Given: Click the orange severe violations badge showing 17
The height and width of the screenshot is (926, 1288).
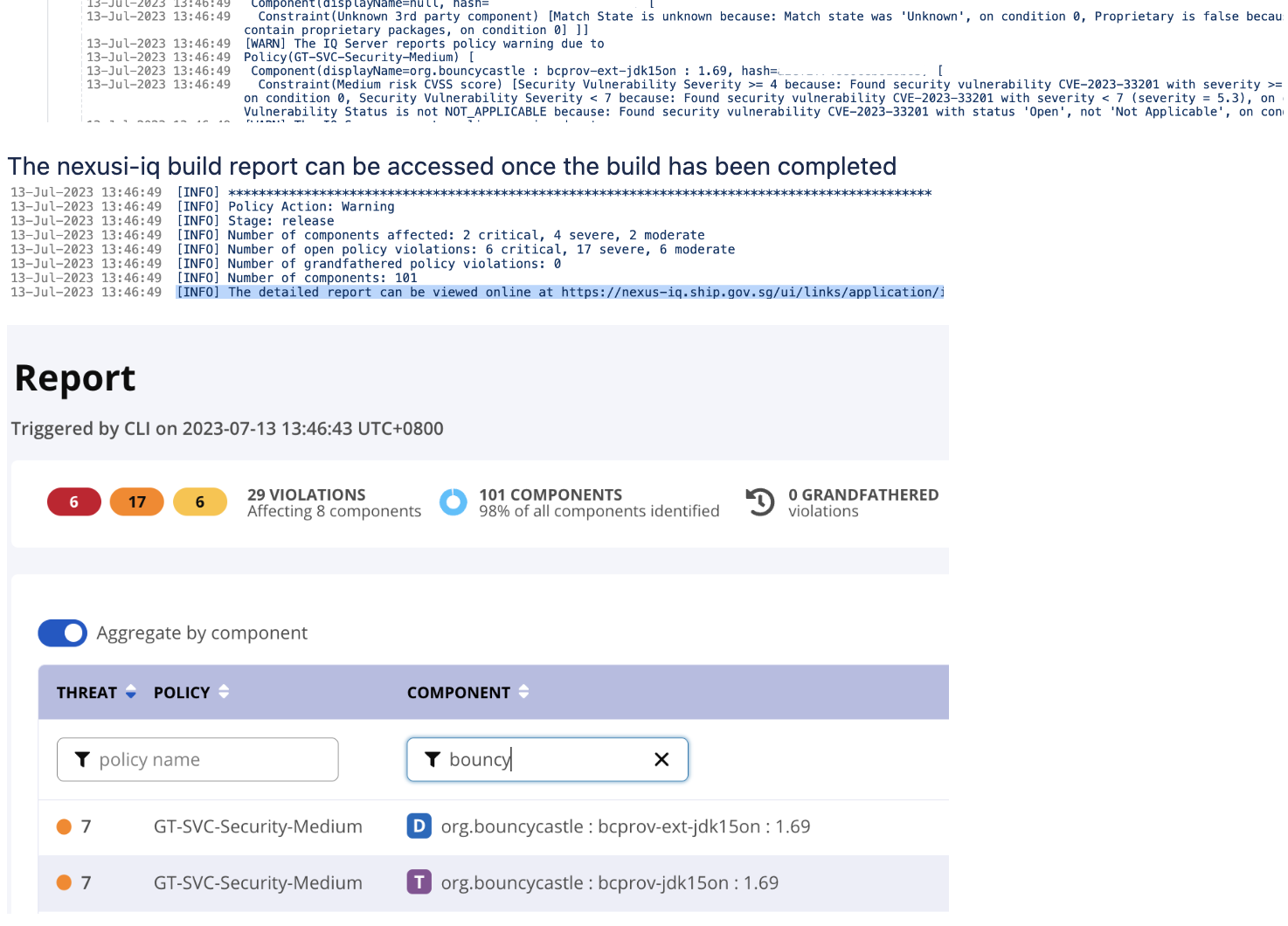Looking at the screenshot, I should pyautogui.click(x=136, y=502).
